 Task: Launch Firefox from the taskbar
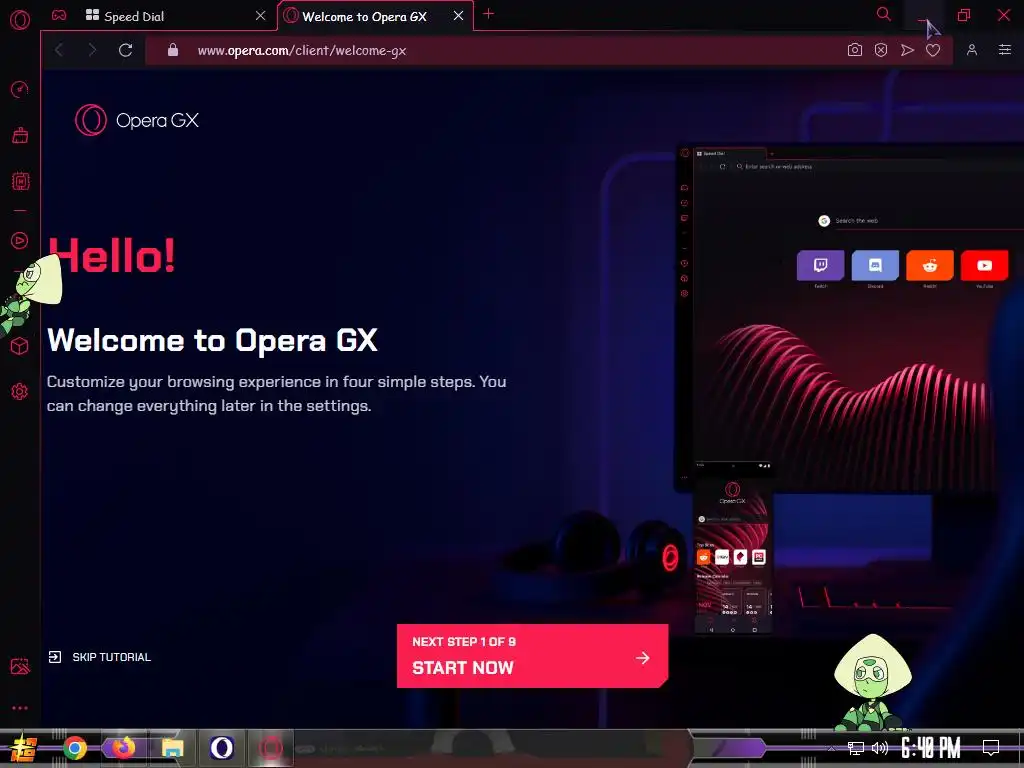click(x=123, y=748)
